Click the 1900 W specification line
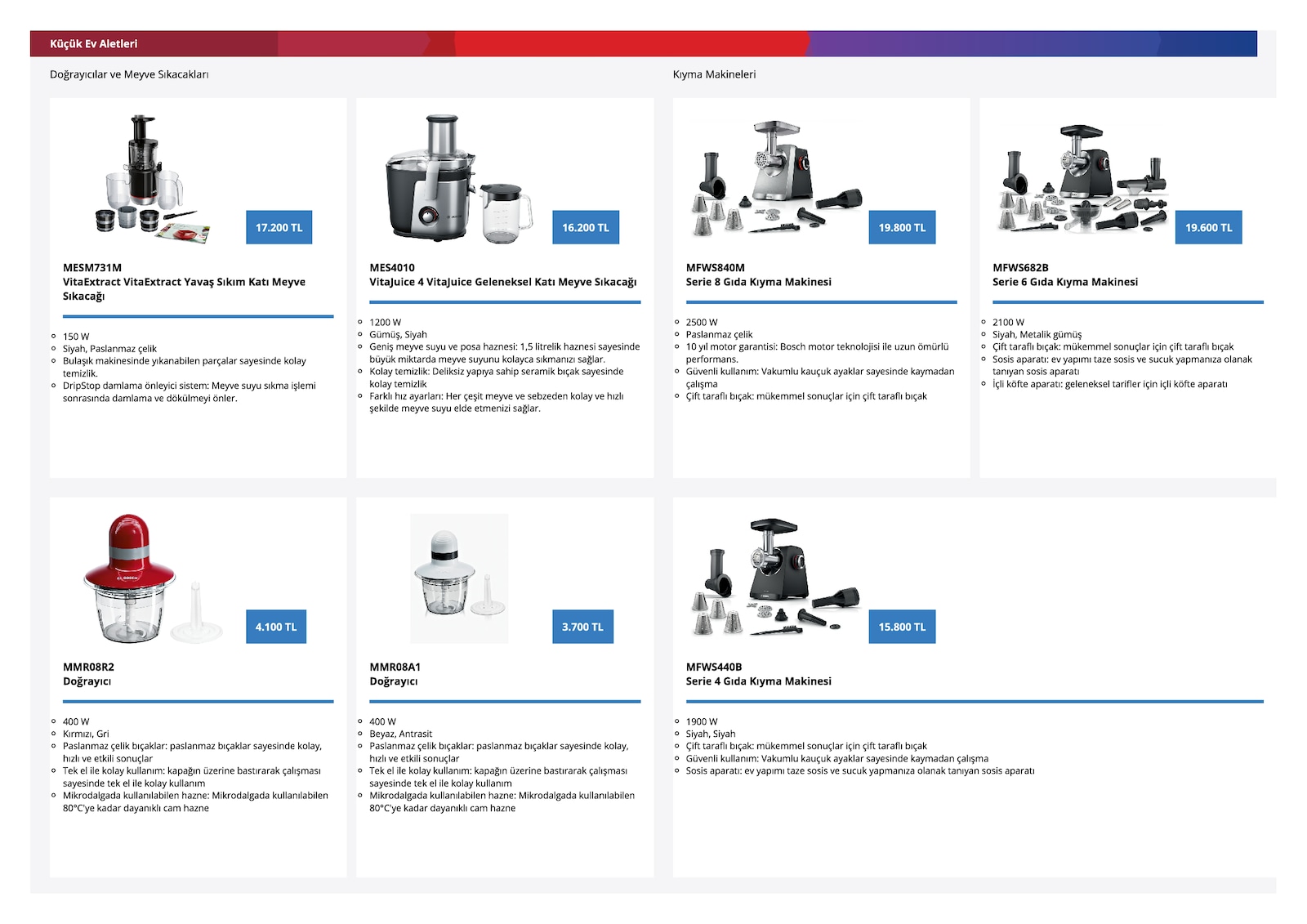This screenshot has width=1307, height=924. pyautogui.click(x=702, y=721)
